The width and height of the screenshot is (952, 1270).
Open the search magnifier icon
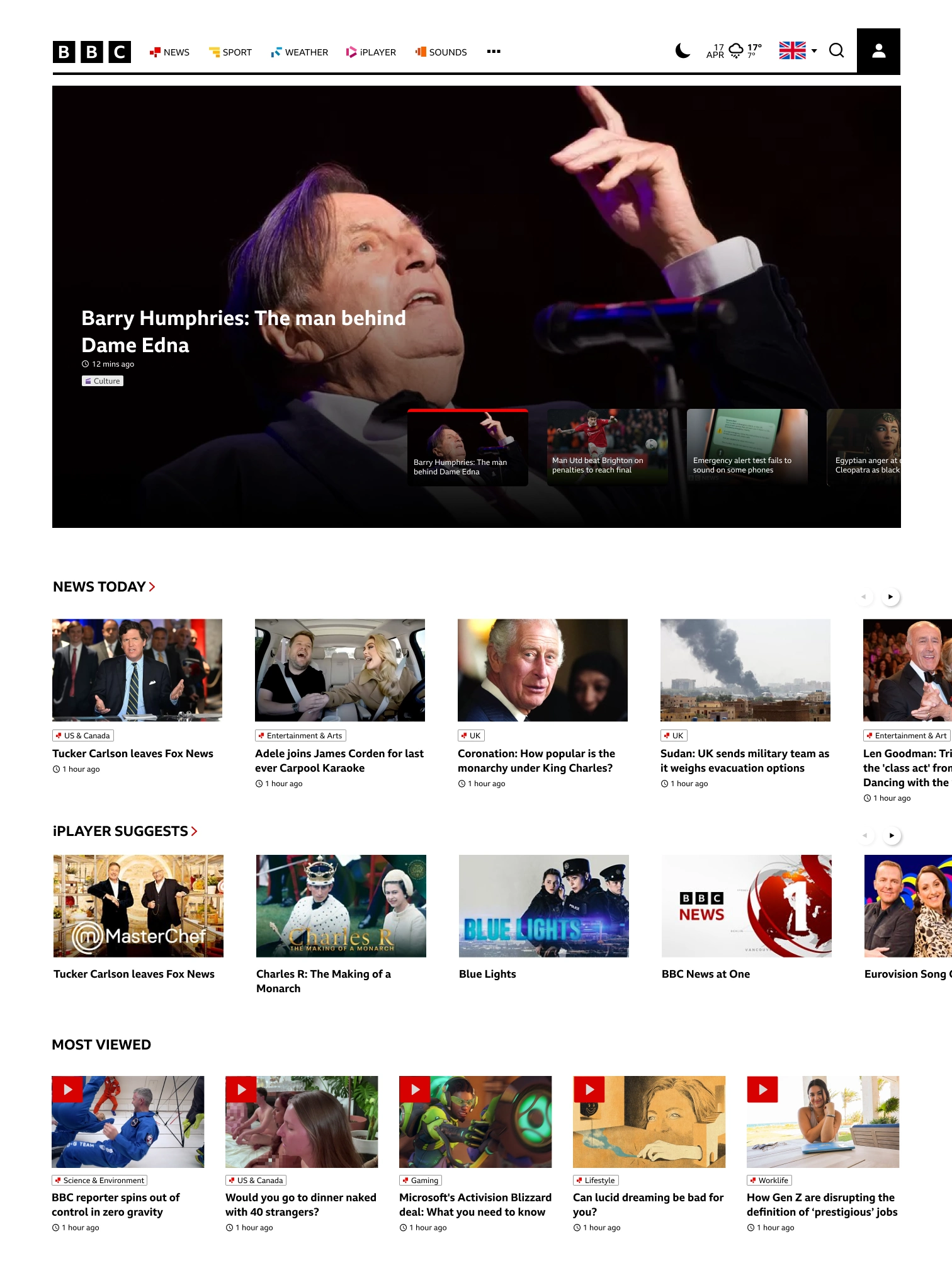coord(836,51)
